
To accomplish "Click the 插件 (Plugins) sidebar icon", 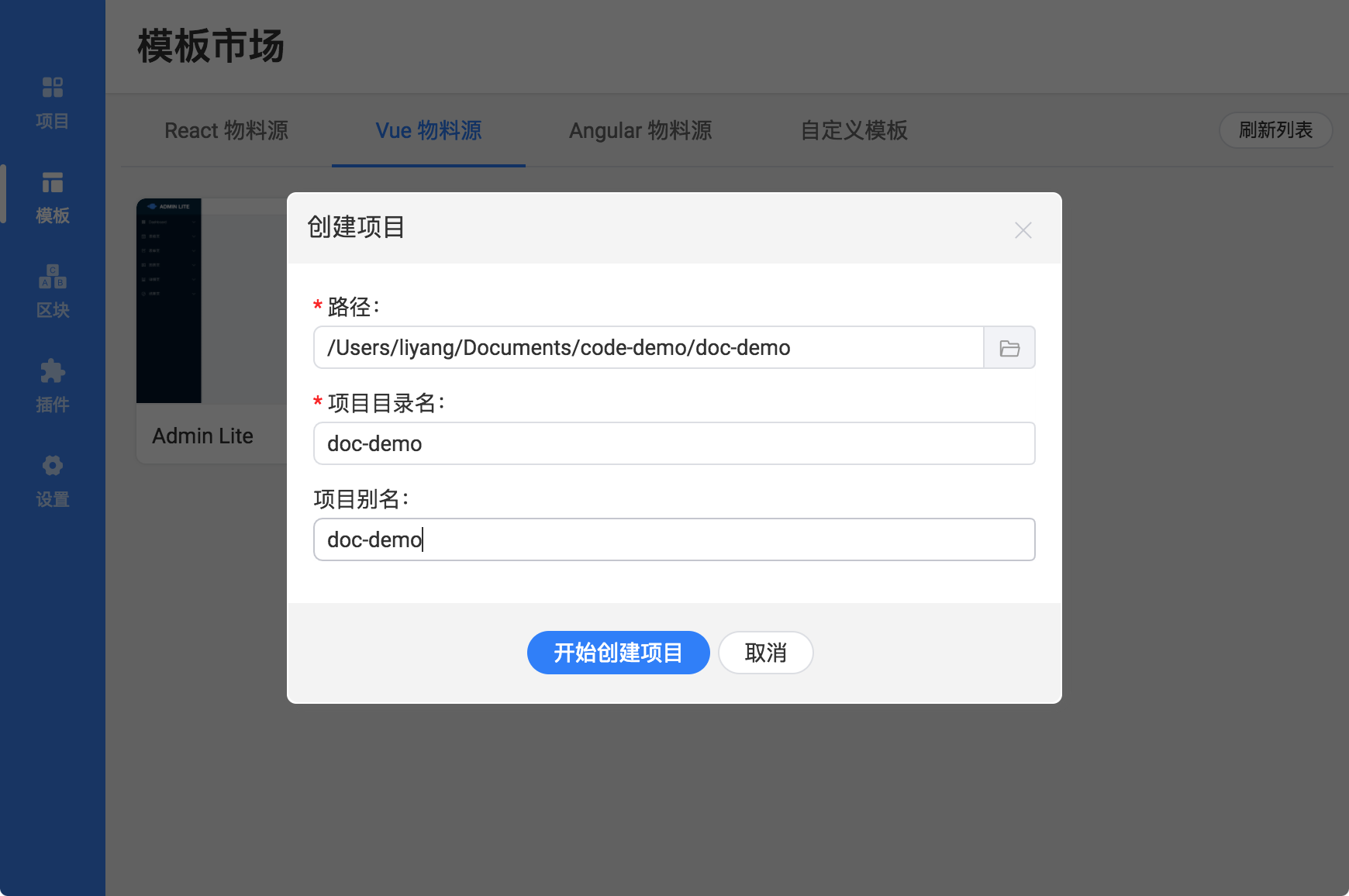I will [52, 385].
